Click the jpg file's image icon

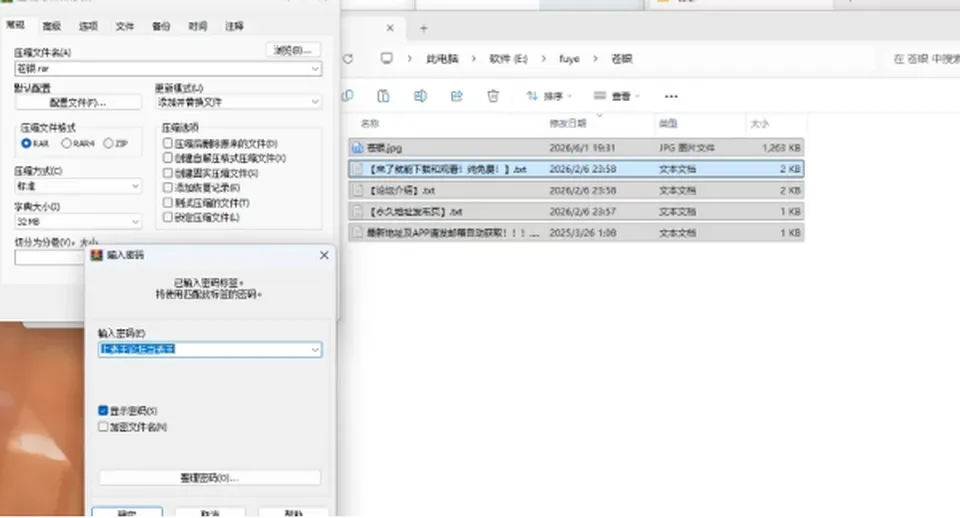[x=358, y=148]
